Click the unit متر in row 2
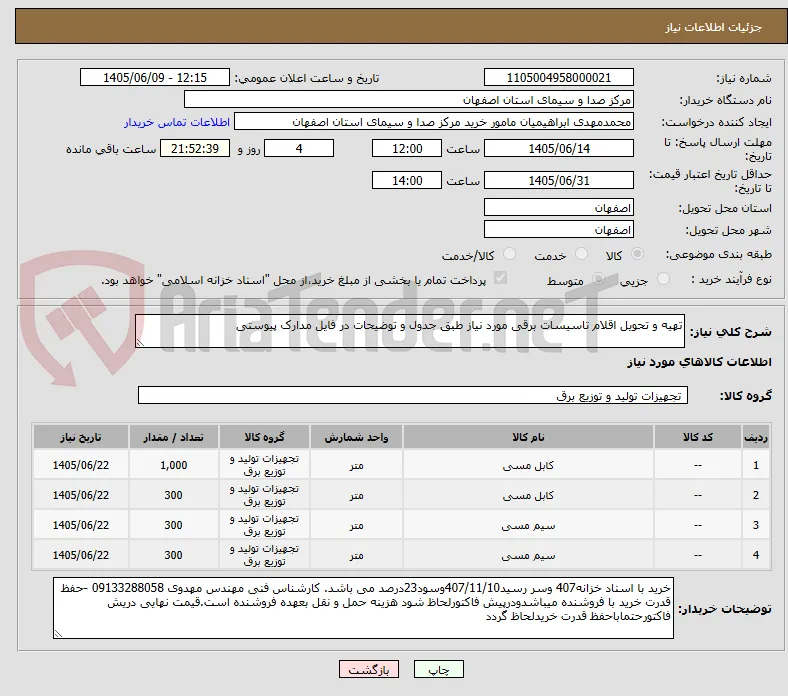 (x=356, y=495)
